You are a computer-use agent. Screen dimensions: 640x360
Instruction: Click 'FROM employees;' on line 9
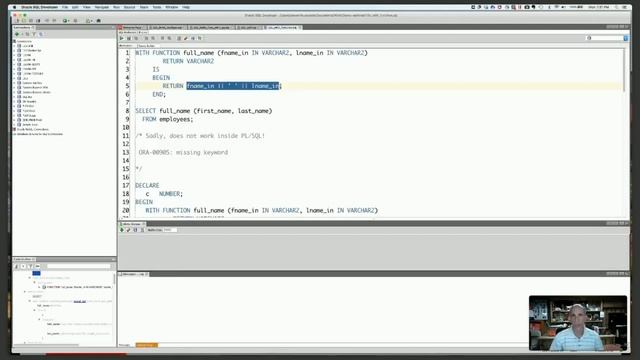pyautogui.click(x=168, y=119)
